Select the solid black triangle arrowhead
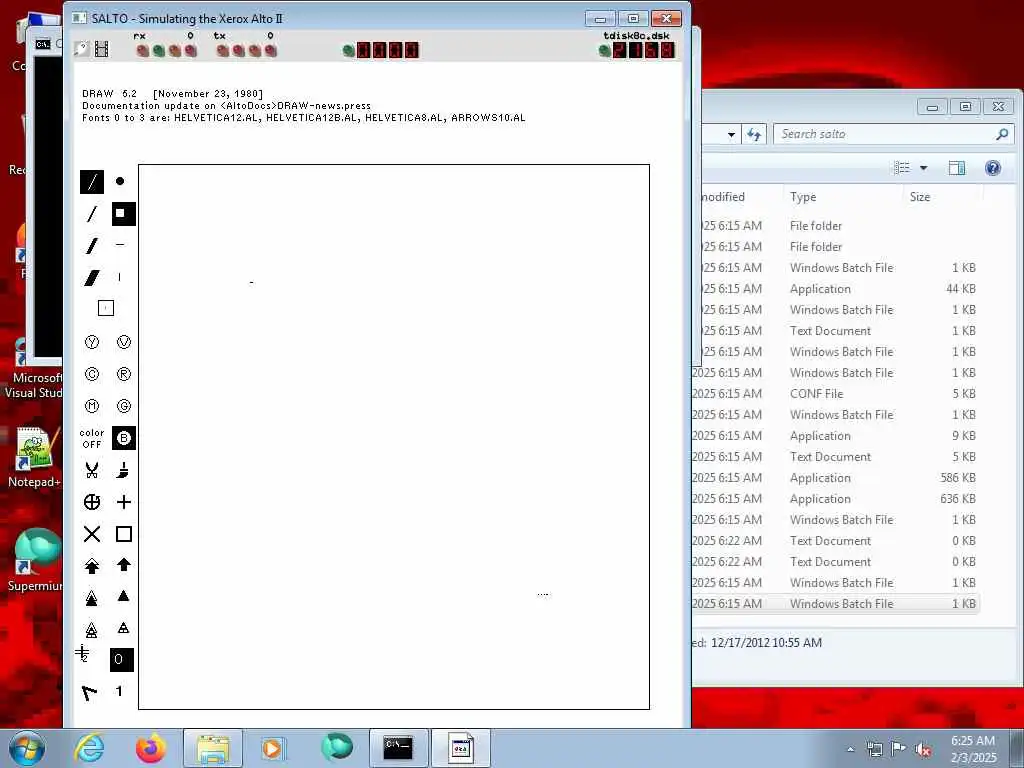 pos(123,596)
